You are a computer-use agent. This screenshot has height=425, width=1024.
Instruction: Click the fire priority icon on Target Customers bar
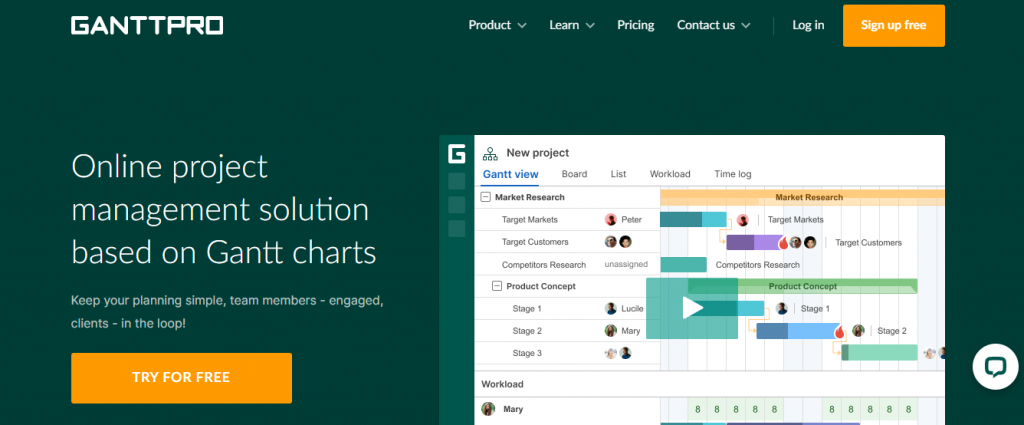click(x=784, y=242)
